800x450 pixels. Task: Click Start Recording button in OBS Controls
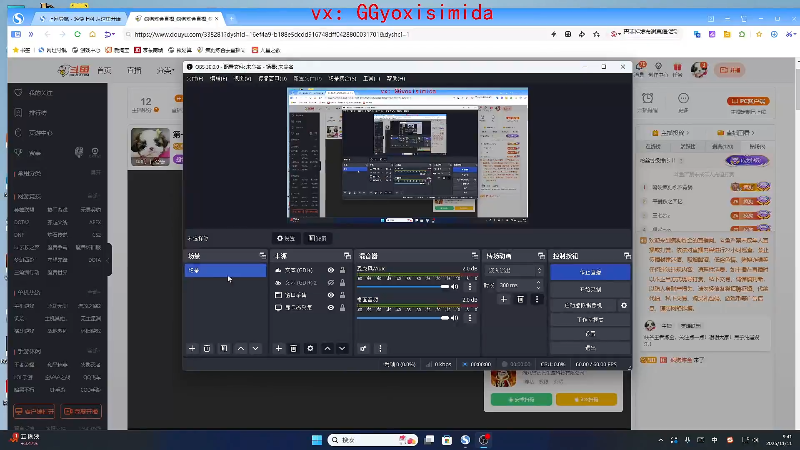(x=590, y=289)
